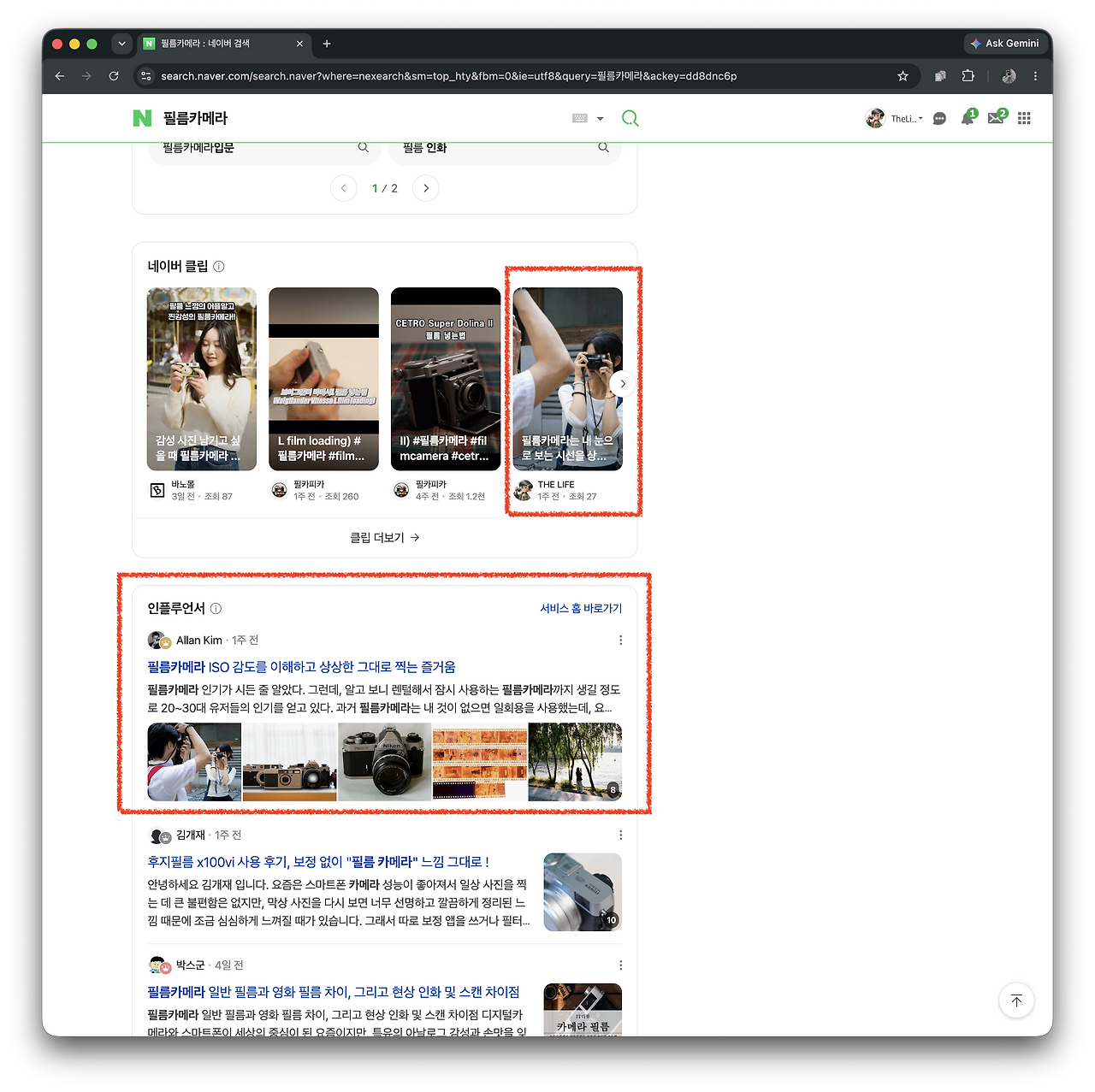Screen dimensions: 1095x1092
Task: Jump to top with the up-arrow button
Action: point(1016,1001)
